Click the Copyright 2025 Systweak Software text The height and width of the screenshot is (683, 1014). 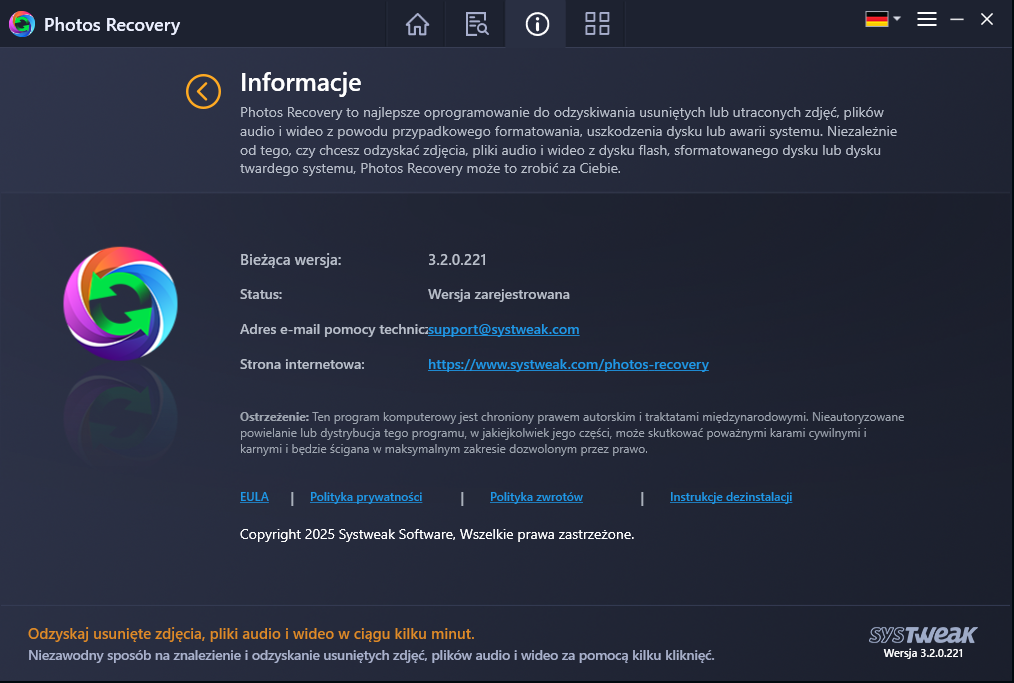(x=437, y=534)
